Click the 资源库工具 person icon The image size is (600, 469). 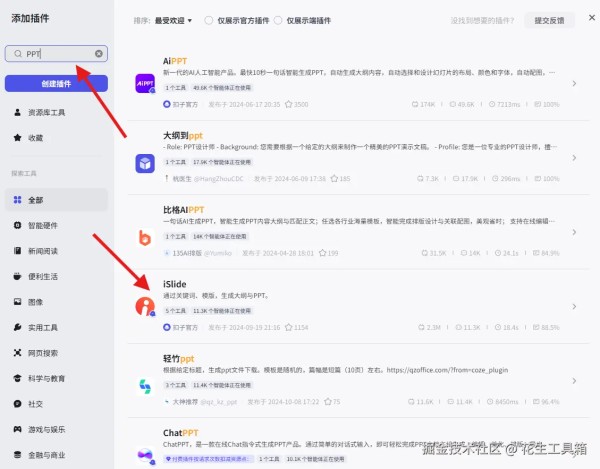(x=17, y=112)
